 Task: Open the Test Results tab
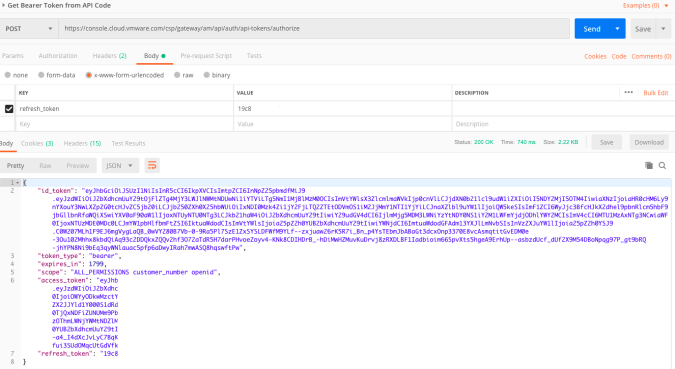(x=128, y=143)
